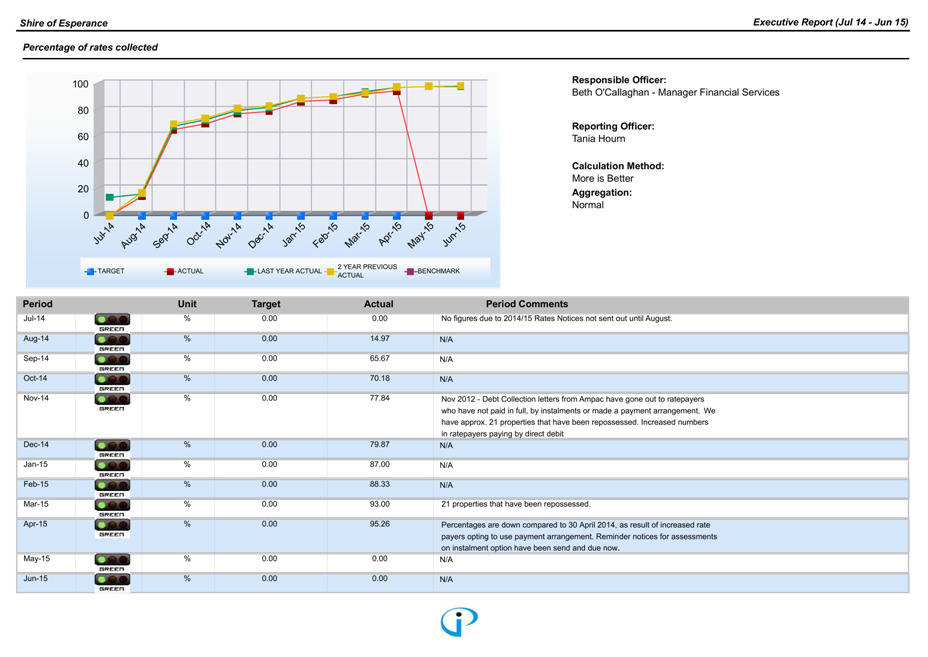Click the Feb-15 green status icon
This screenshot has height=657, width=928.
[112, 486]
